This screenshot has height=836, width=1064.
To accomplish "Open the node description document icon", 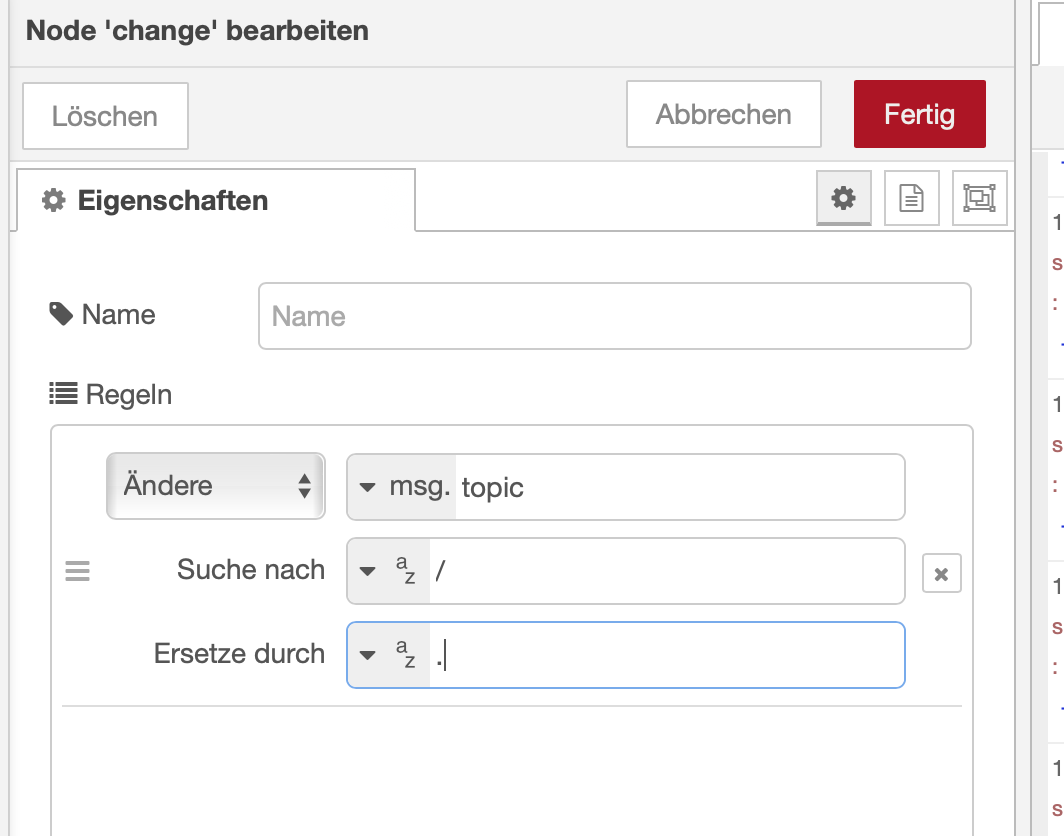I will click(x=911, y=198).
